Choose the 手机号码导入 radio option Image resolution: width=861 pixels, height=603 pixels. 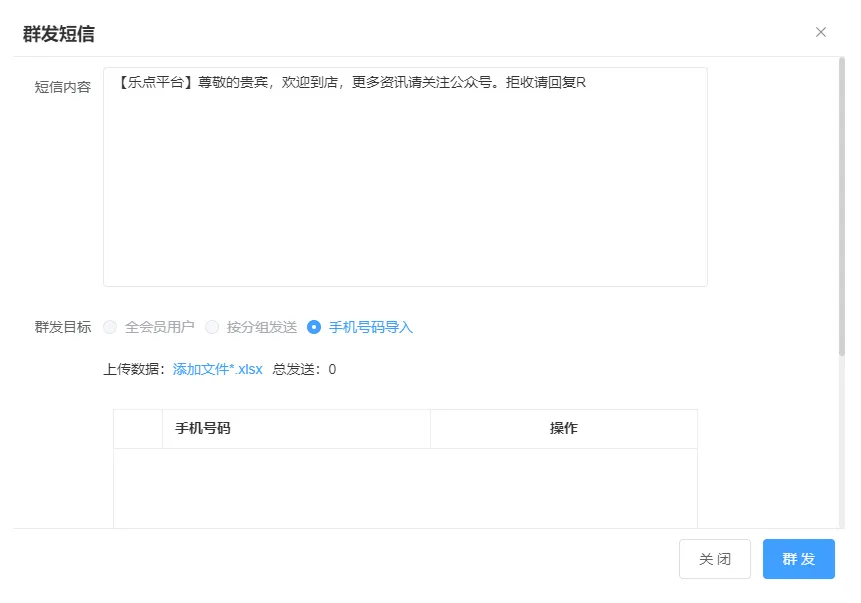tap(314, 327)
